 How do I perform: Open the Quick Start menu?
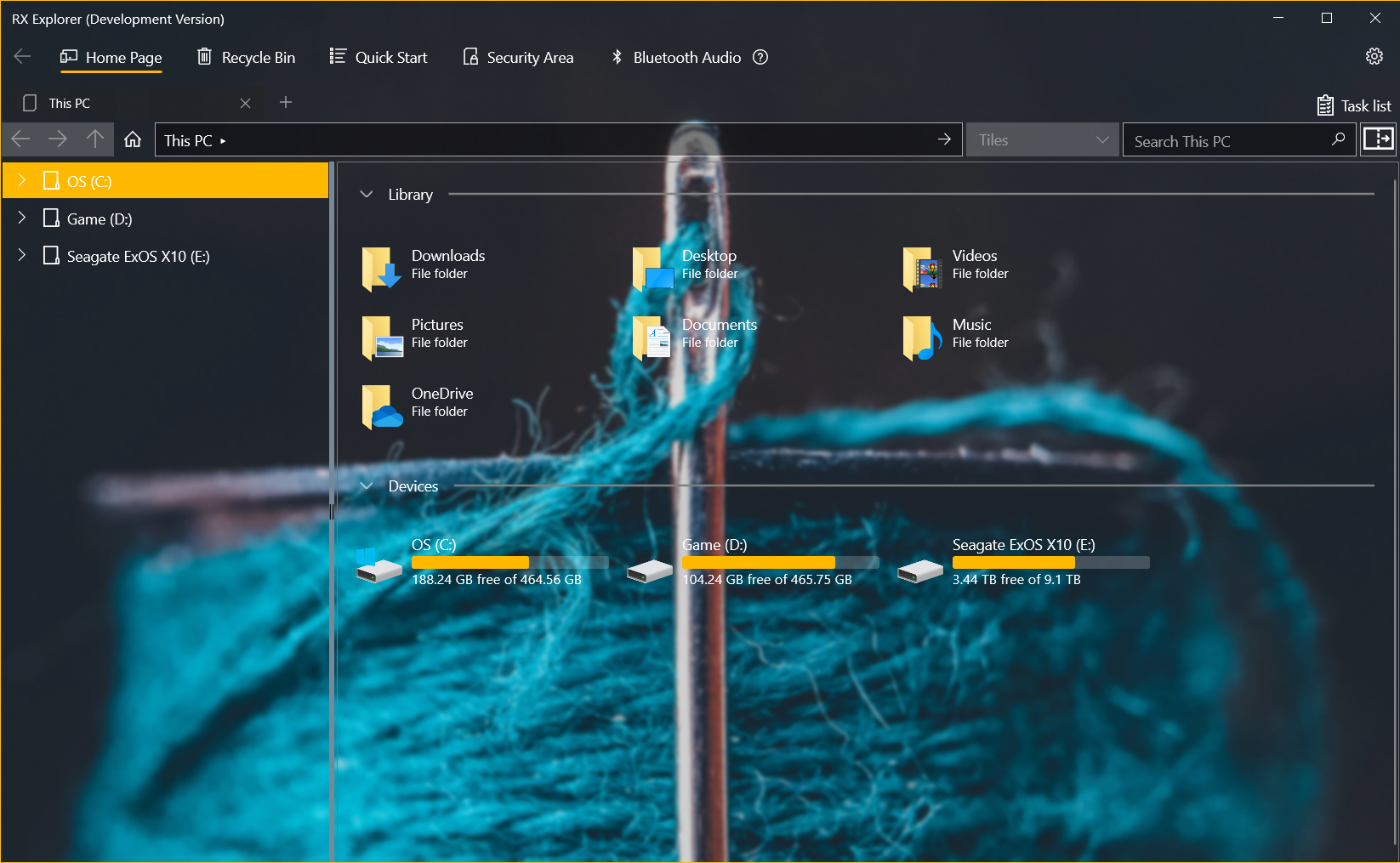(378, 58)
